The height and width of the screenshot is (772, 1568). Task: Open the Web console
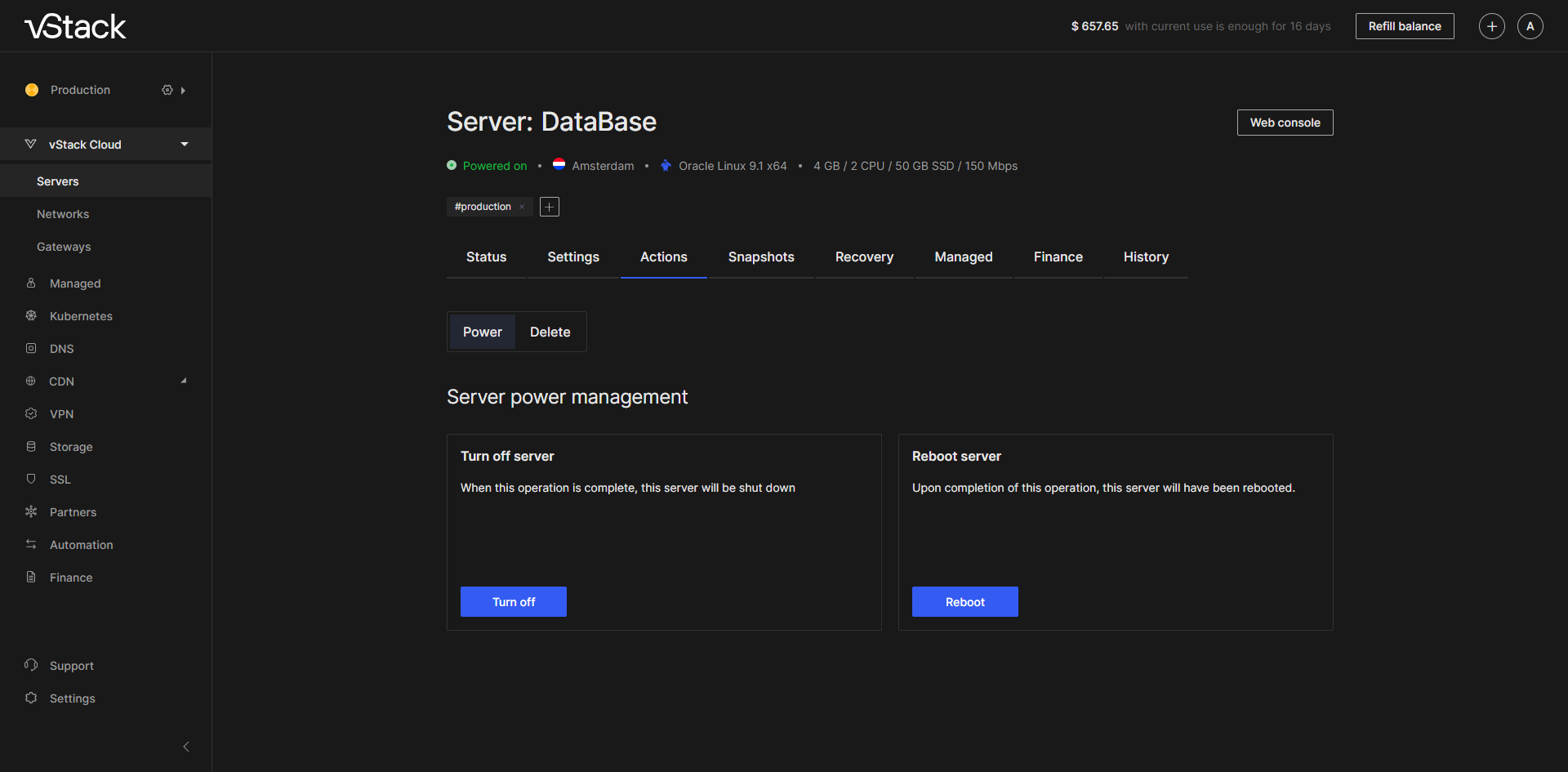pyautogui.click(x=1285, y=123)
